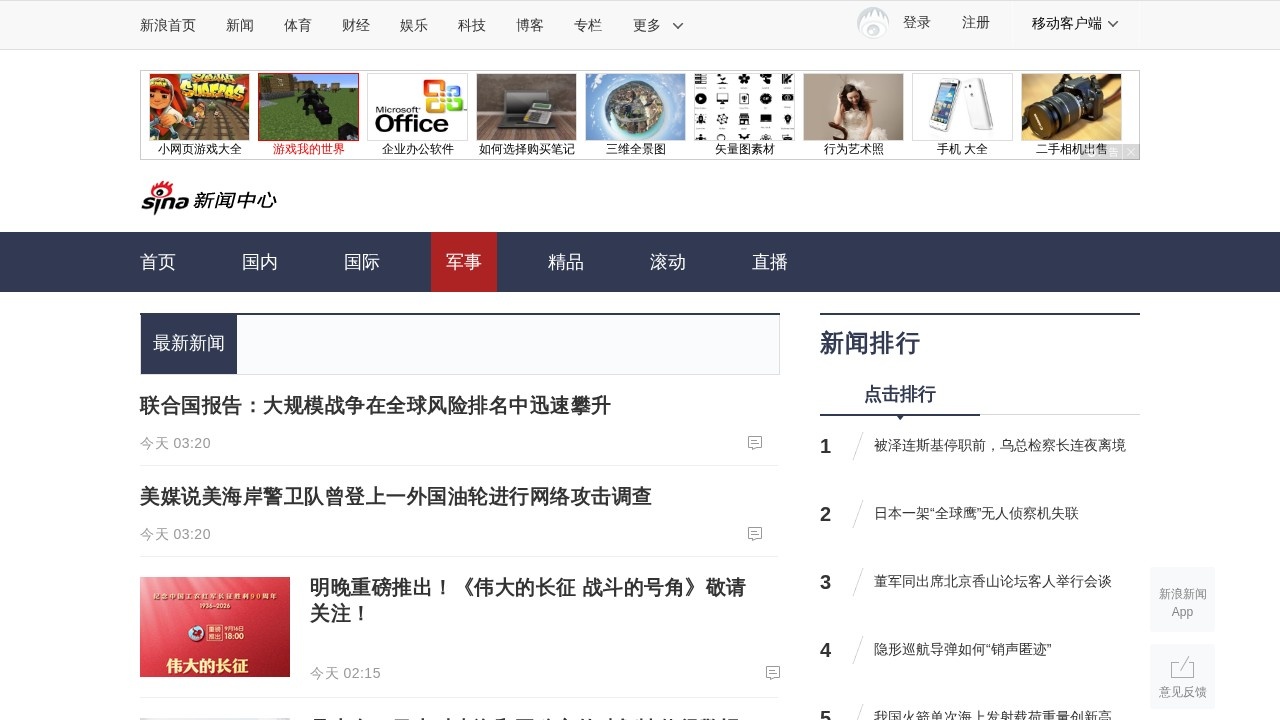Open comments for the 伟大的长征 article

click(773, 673)
